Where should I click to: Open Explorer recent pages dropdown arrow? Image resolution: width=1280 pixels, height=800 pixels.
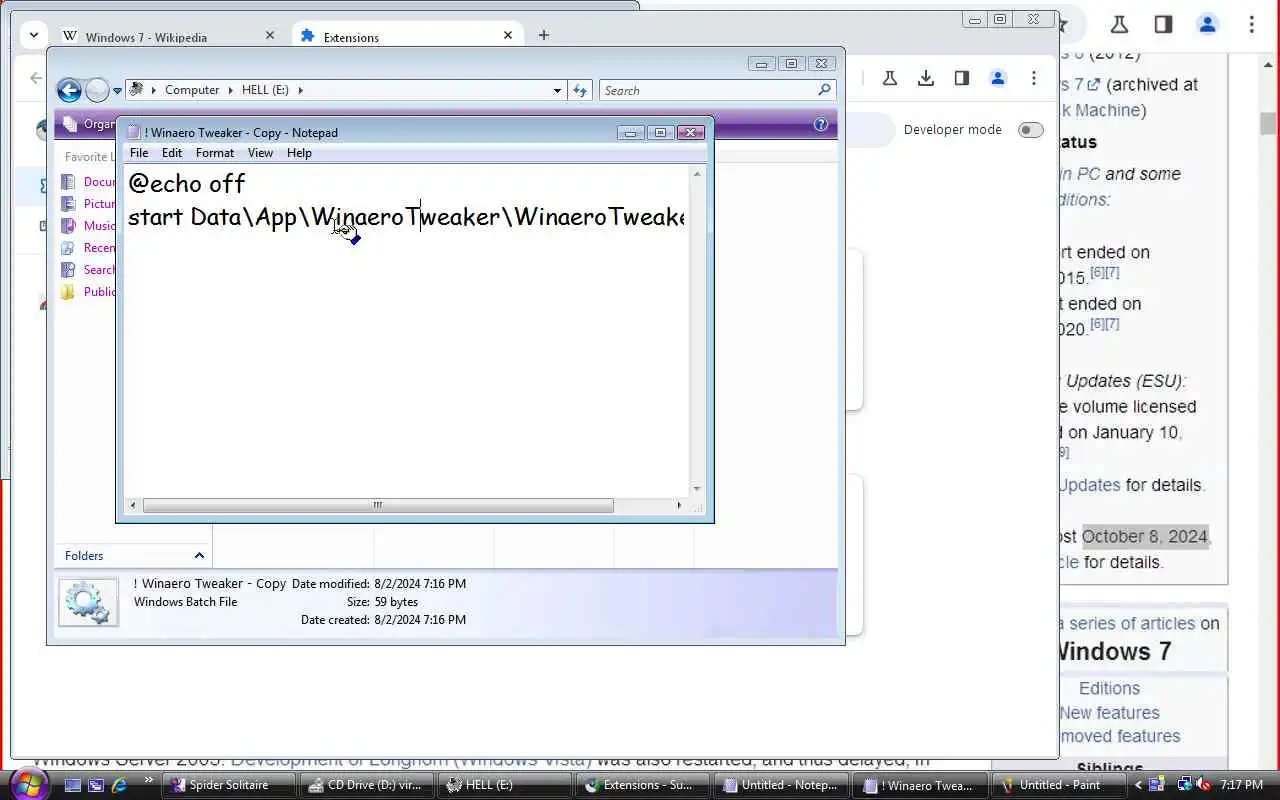pos(117,91)
